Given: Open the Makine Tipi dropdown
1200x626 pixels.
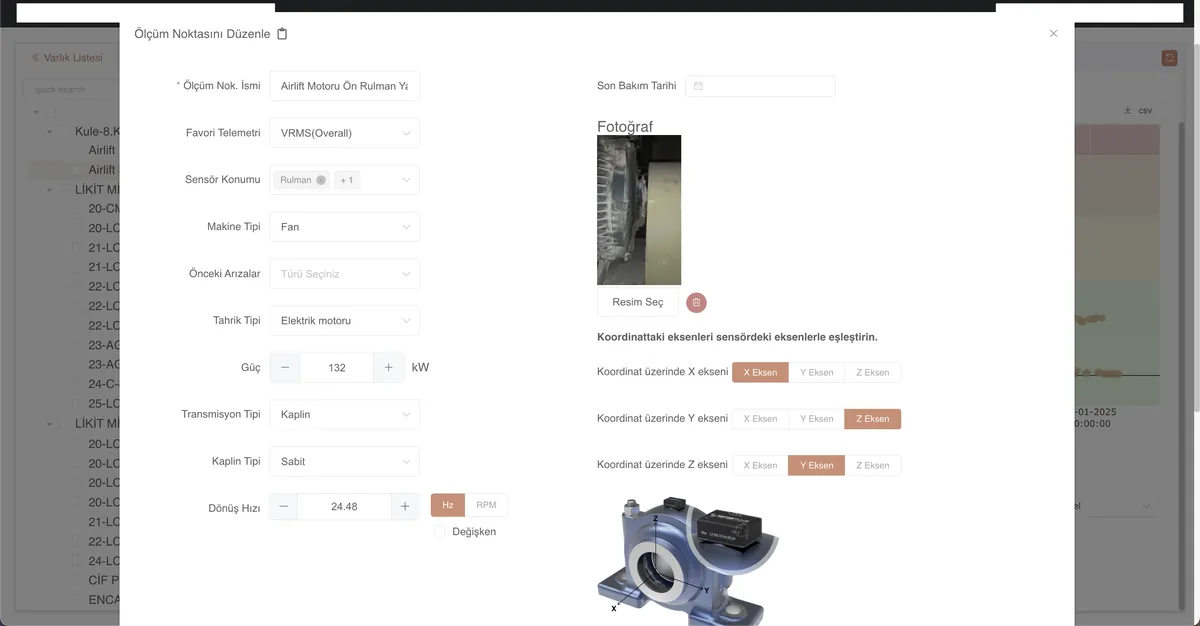Looking at the screenshot, I should [344, 227].
